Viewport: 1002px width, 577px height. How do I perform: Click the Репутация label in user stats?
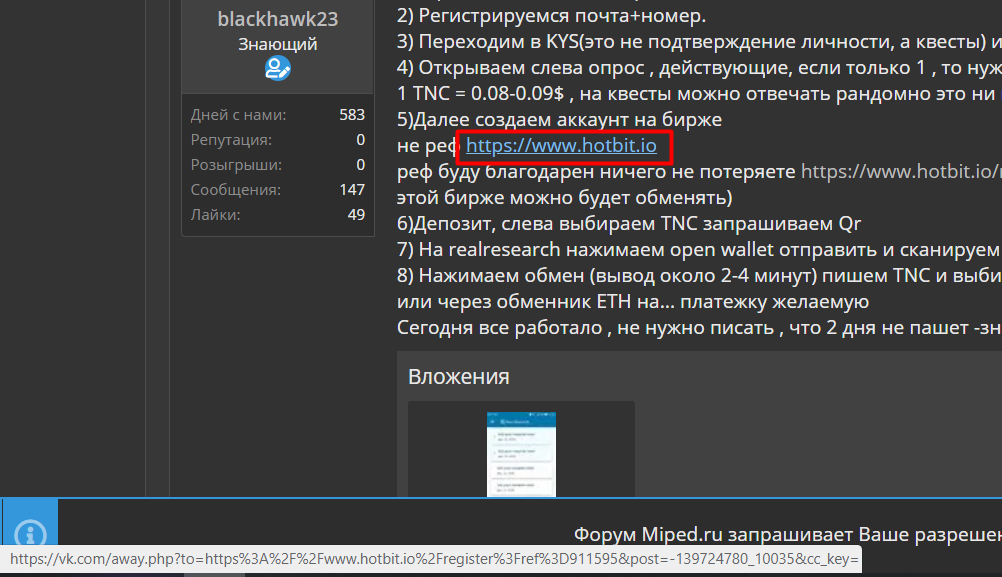(x=231, y=140)
